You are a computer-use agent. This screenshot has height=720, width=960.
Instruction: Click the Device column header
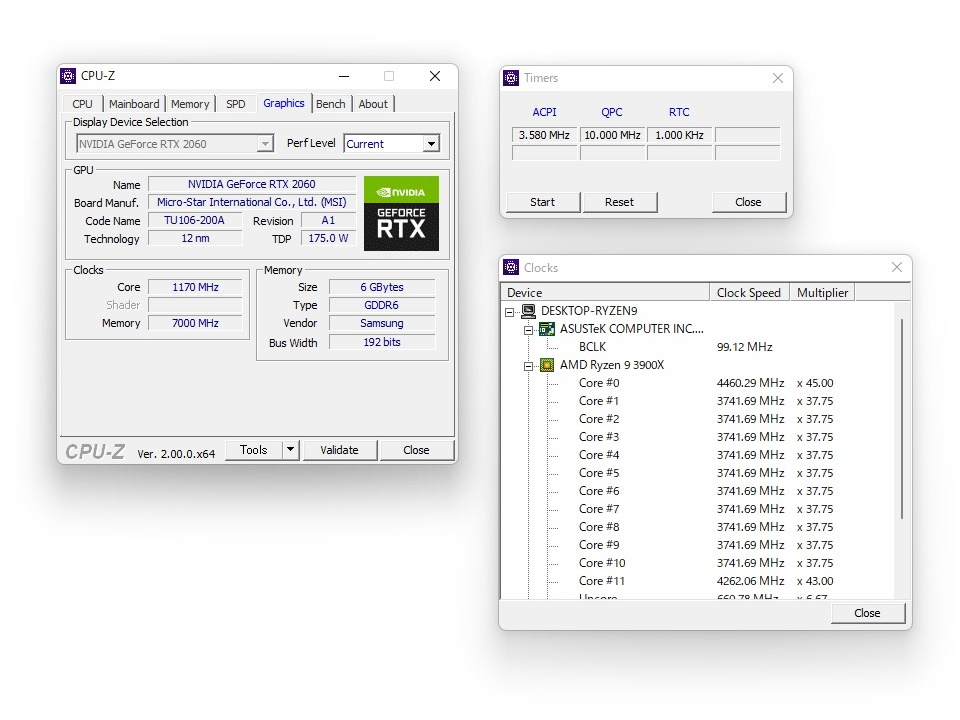coord(605,293)
